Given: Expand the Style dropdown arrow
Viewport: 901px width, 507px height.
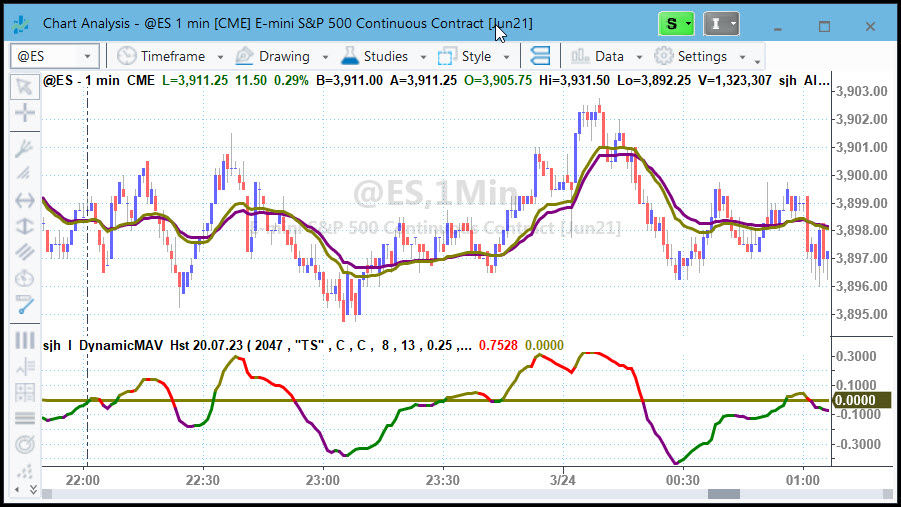Looking at the screenshot, I should tap(506, 57).
